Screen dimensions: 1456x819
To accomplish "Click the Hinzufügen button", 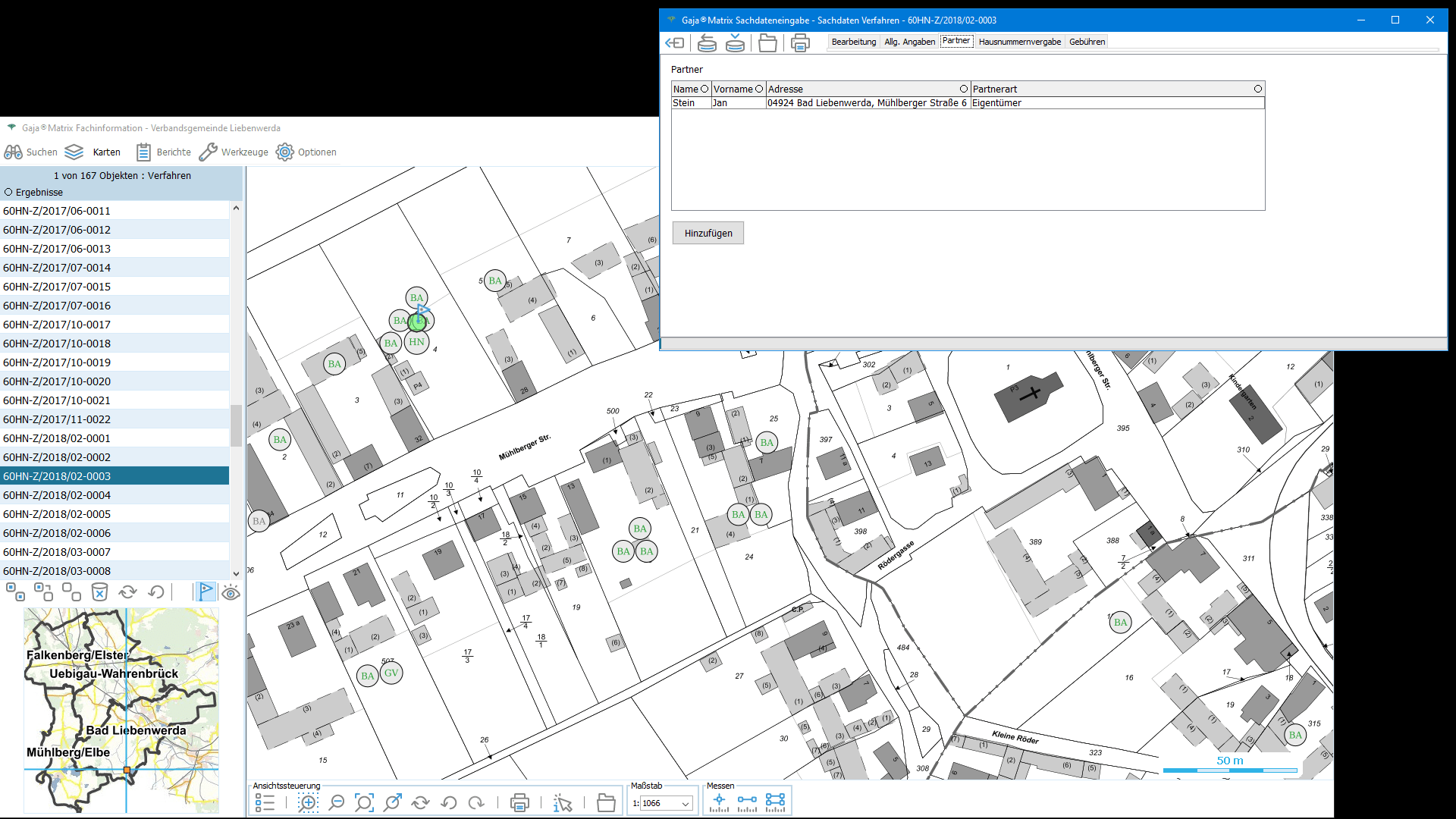I will (x=708, y=234).
